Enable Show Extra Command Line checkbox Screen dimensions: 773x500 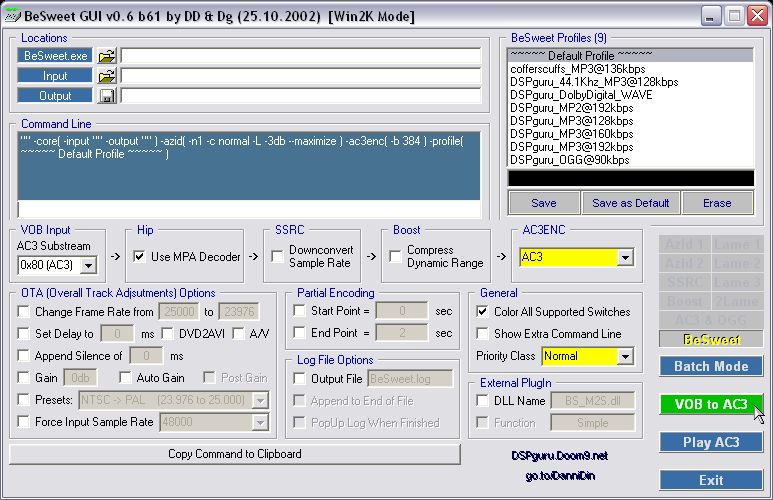[482, 334]
